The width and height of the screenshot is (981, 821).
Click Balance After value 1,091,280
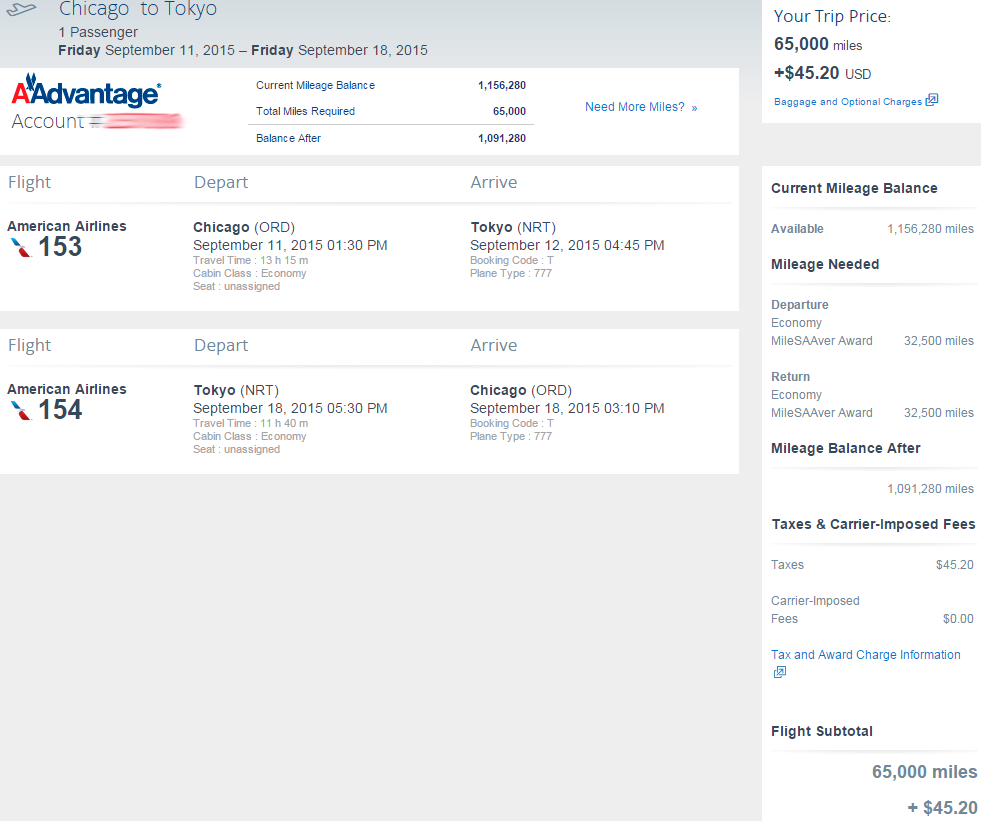coord(502,138)
